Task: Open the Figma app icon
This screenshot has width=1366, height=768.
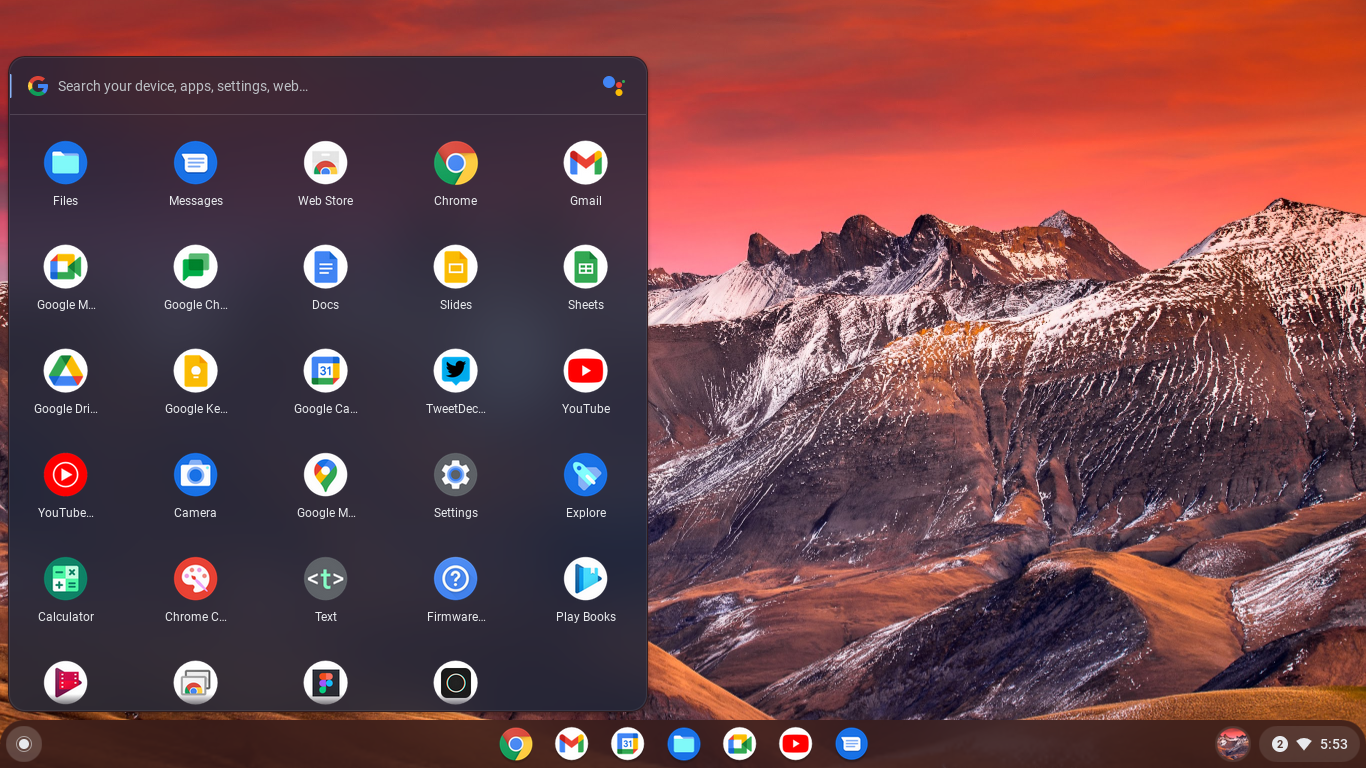Action: [x=325, y=683]
